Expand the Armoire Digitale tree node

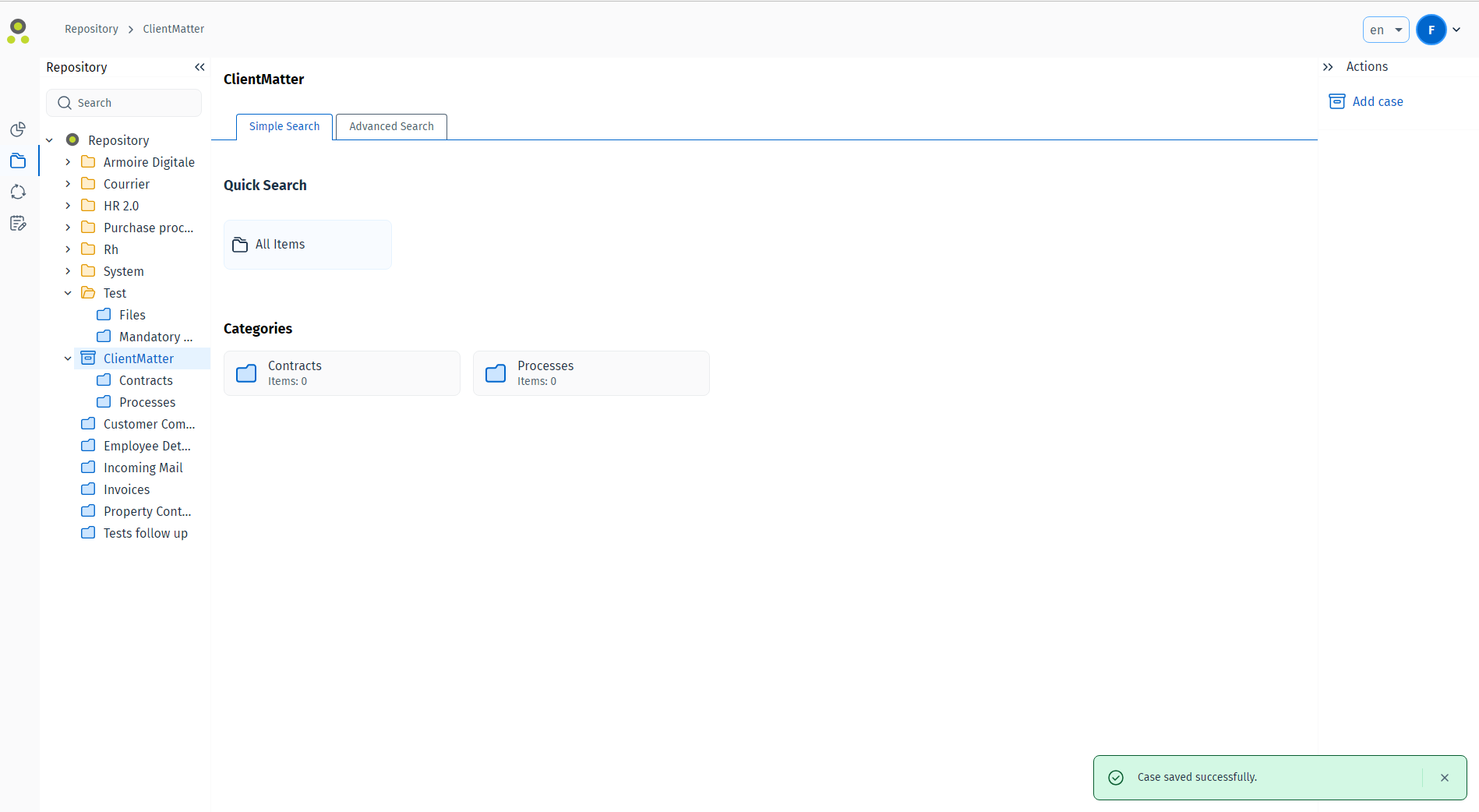click(x=68, y=162)
